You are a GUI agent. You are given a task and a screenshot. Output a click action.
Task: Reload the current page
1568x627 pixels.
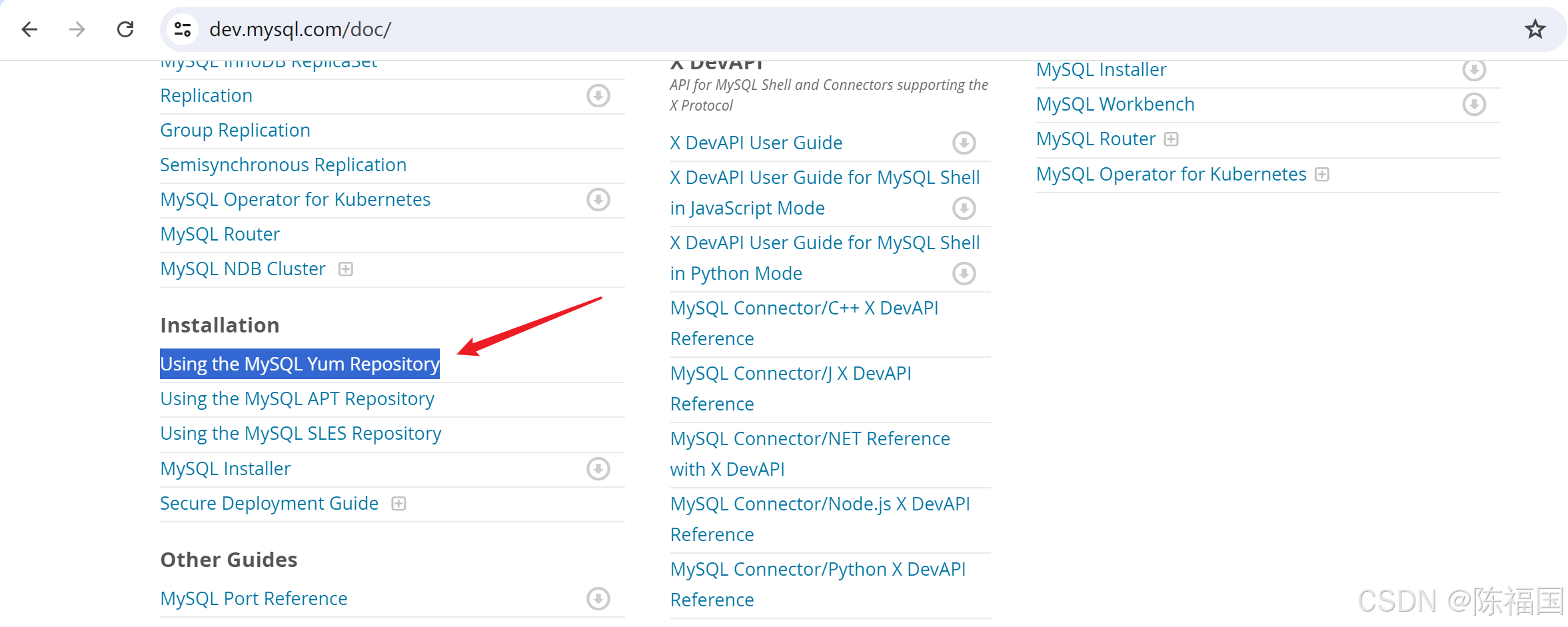125,29
